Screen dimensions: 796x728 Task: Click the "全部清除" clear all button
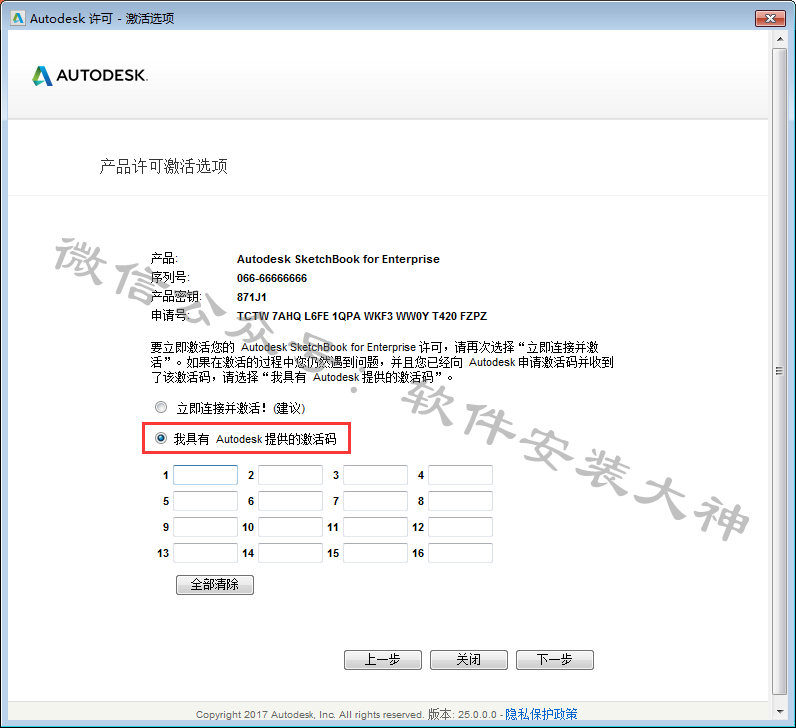[x=215, y=584]
